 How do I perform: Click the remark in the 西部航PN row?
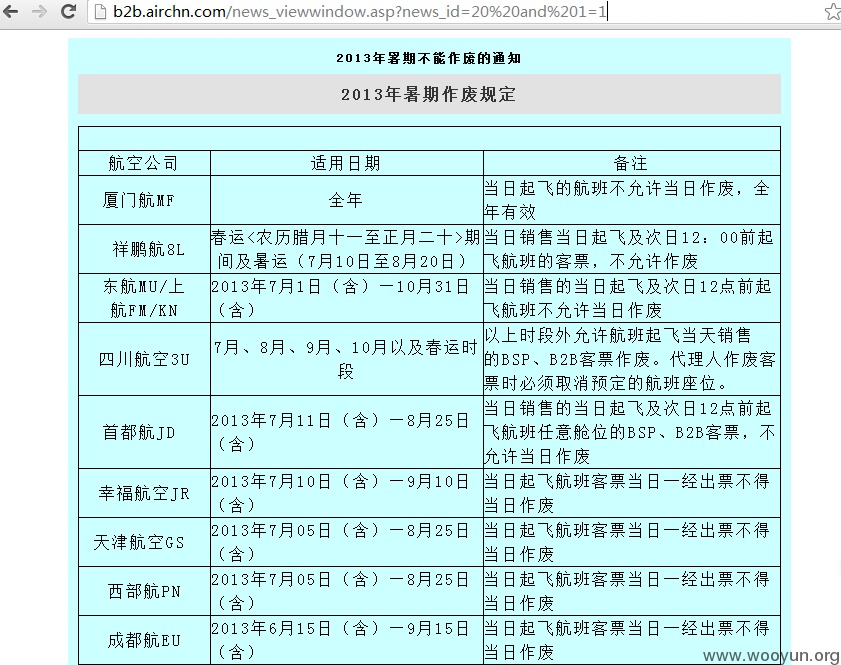(631, 591)
